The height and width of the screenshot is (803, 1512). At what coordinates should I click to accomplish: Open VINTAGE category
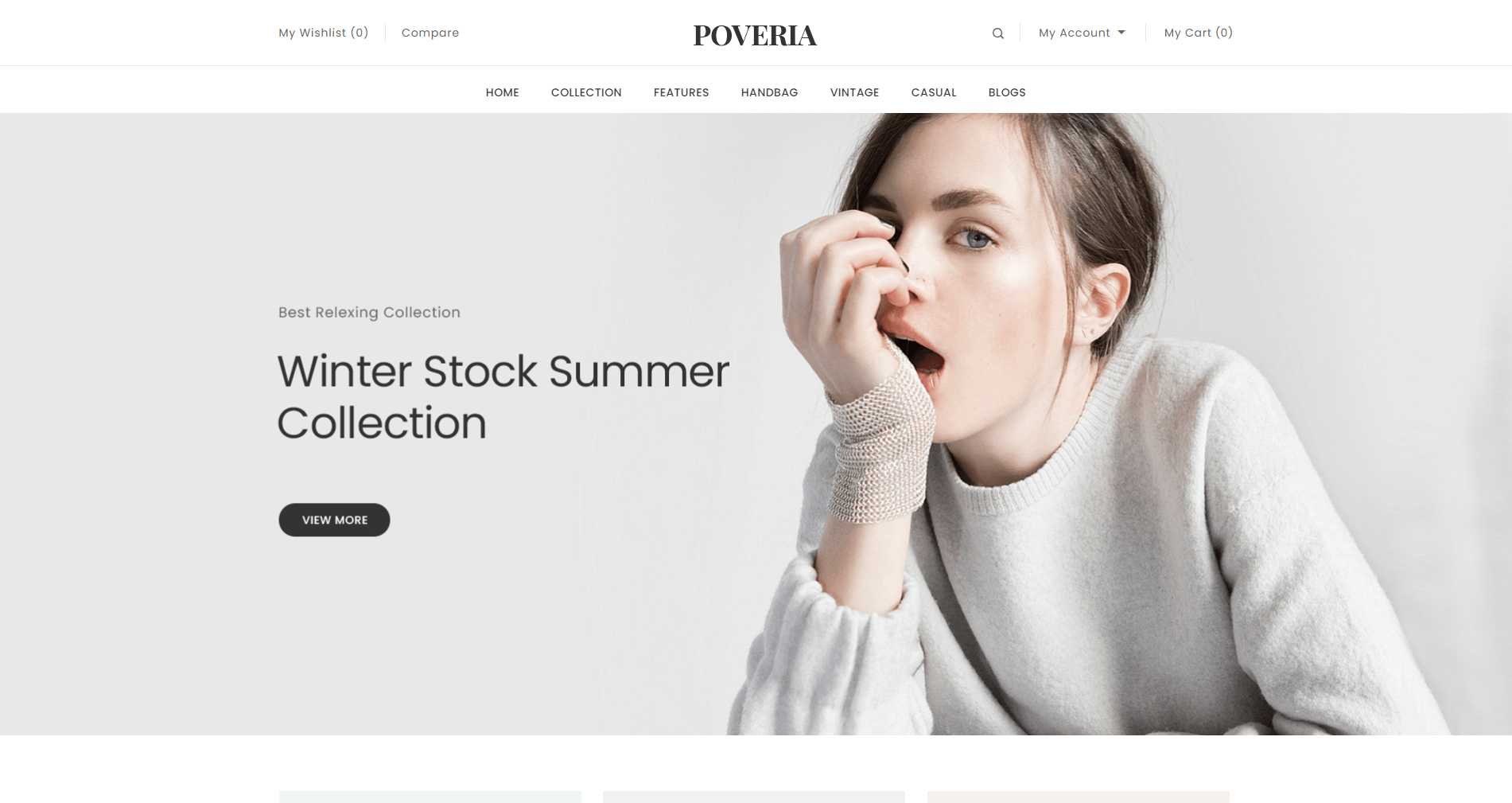854,92
